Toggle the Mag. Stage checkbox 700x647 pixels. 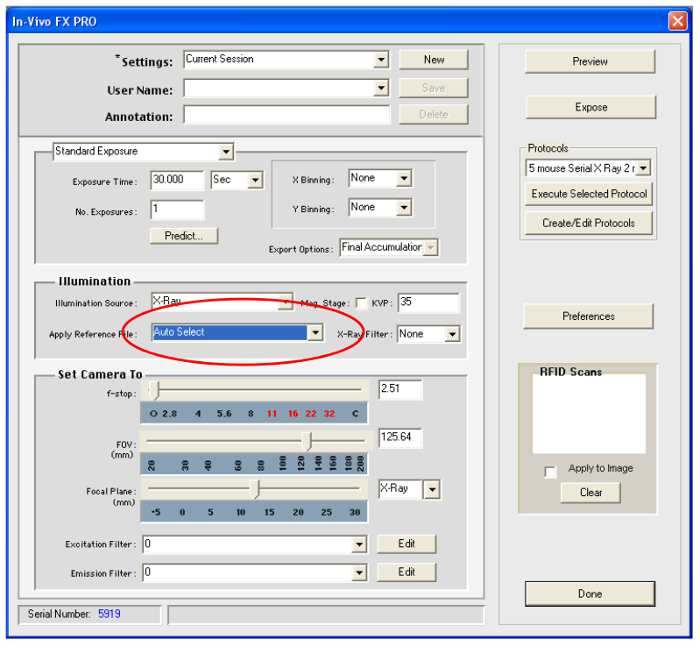361,303
